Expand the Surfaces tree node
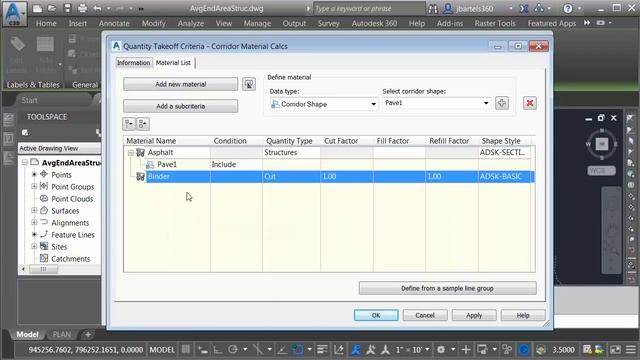 34,211
